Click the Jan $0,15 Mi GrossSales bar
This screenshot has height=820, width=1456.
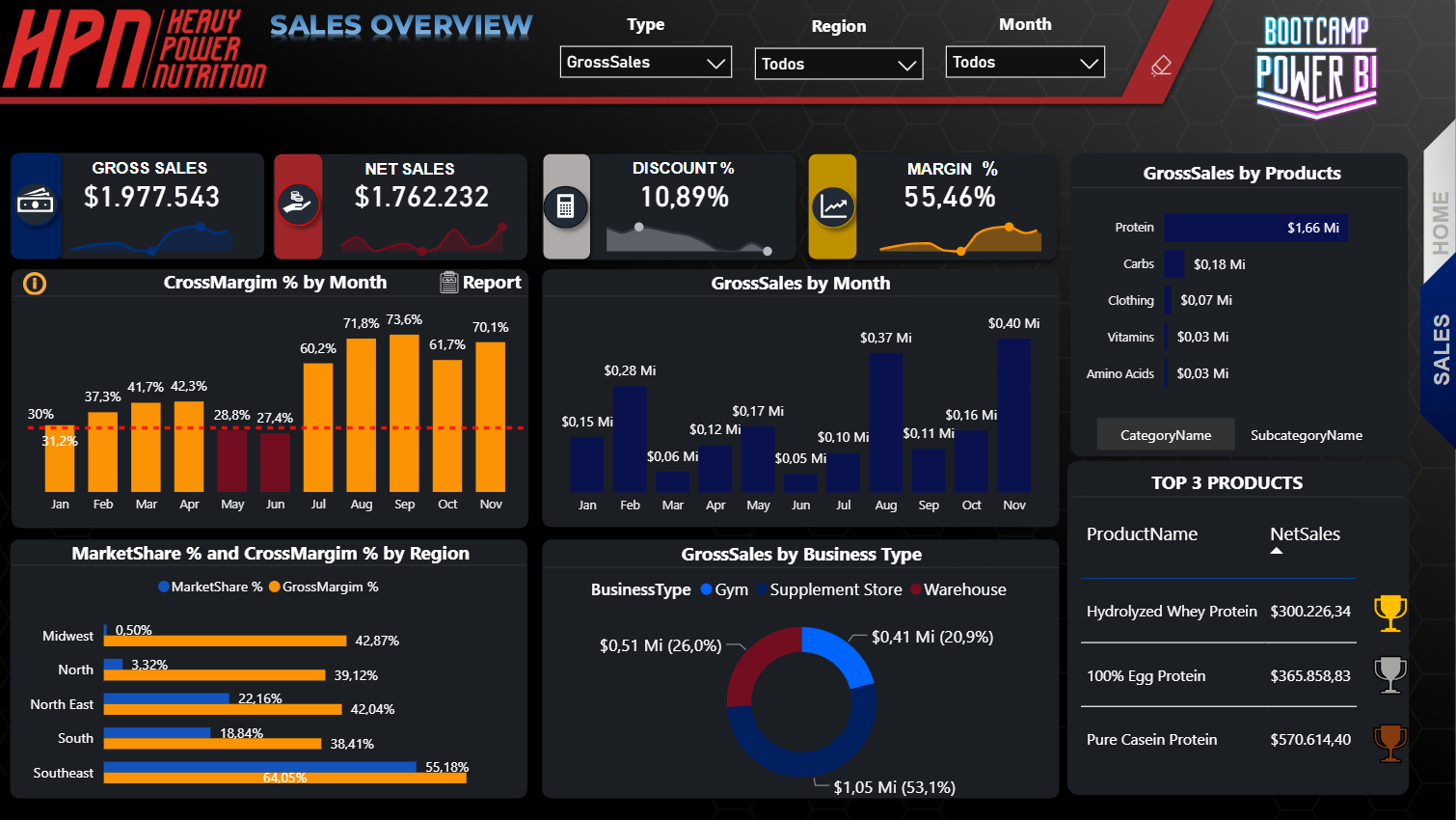(x=587, y=465)
